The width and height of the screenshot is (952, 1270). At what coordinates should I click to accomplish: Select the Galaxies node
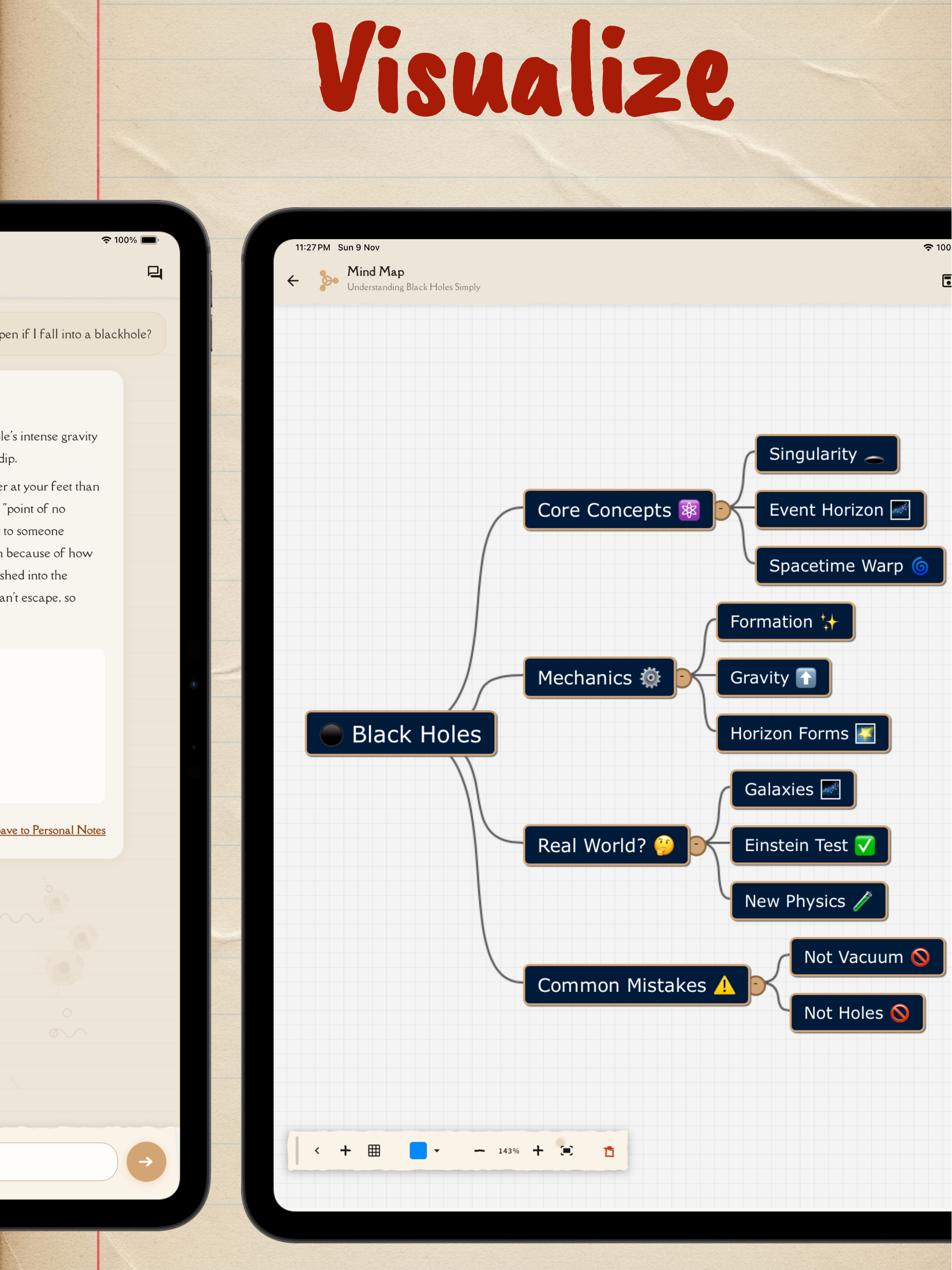793,789
